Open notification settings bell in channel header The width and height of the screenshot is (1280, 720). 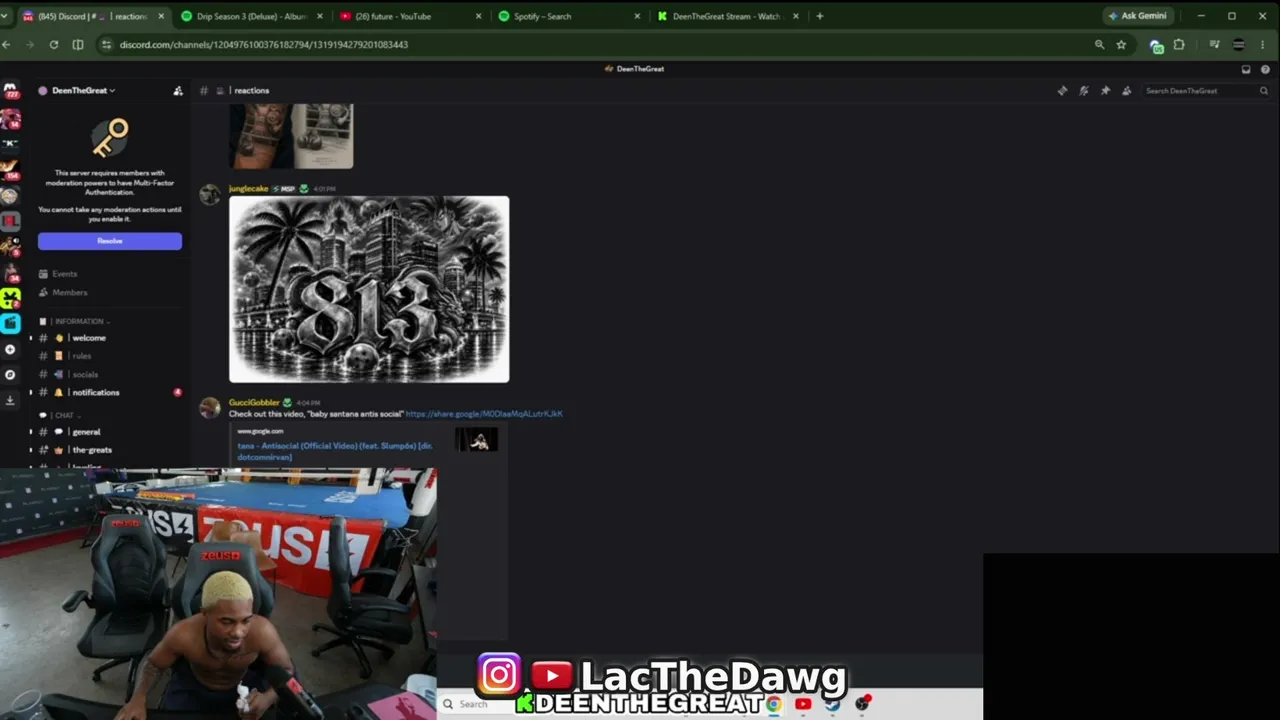click(x=1084, y=91)
